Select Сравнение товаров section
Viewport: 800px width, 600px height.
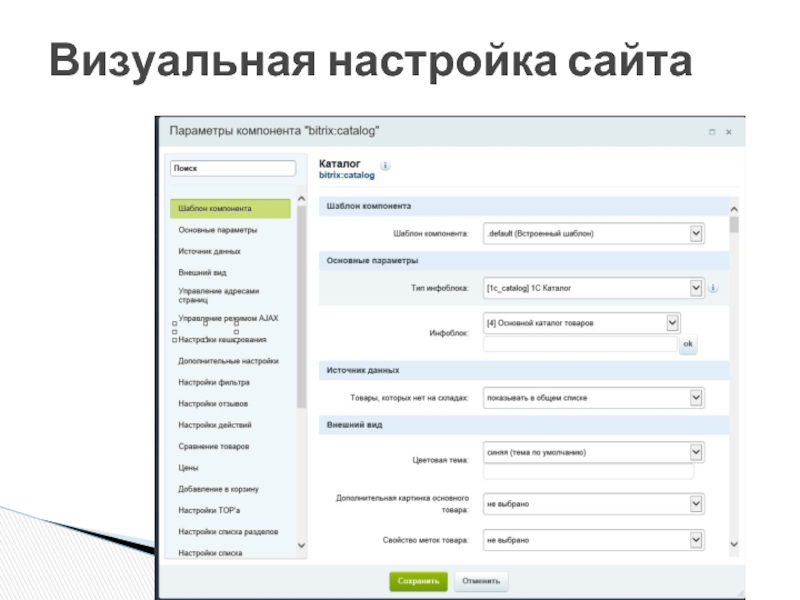[214, 446]
